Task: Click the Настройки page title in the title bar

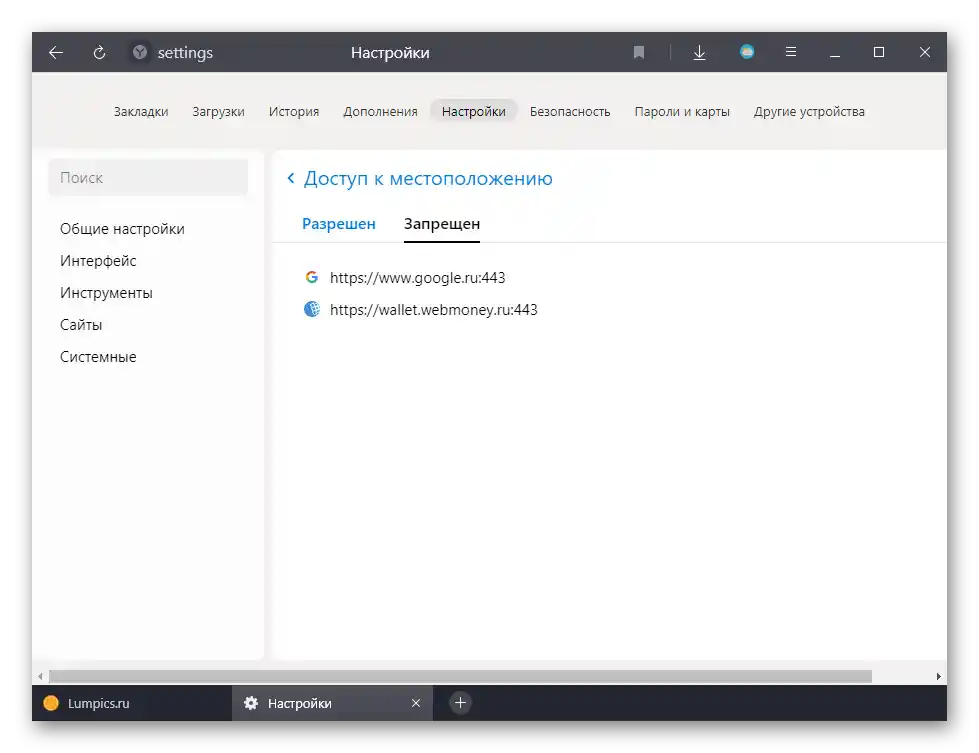Action: (390, 52)
